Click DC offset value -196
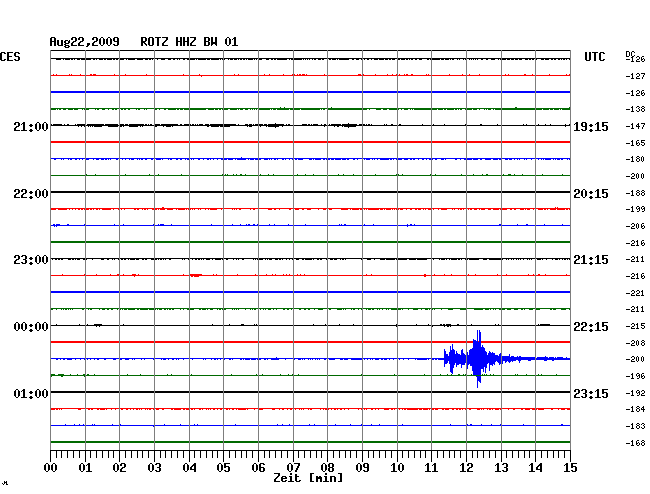The width and height of the screenshot is (650, 494). pyautogui.click(x=635, y=377)
